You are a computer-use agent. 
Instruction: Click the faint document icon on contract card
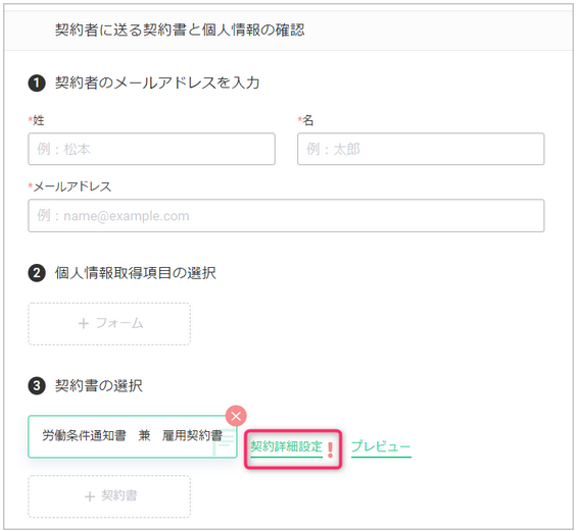click(x=224, y=442)
